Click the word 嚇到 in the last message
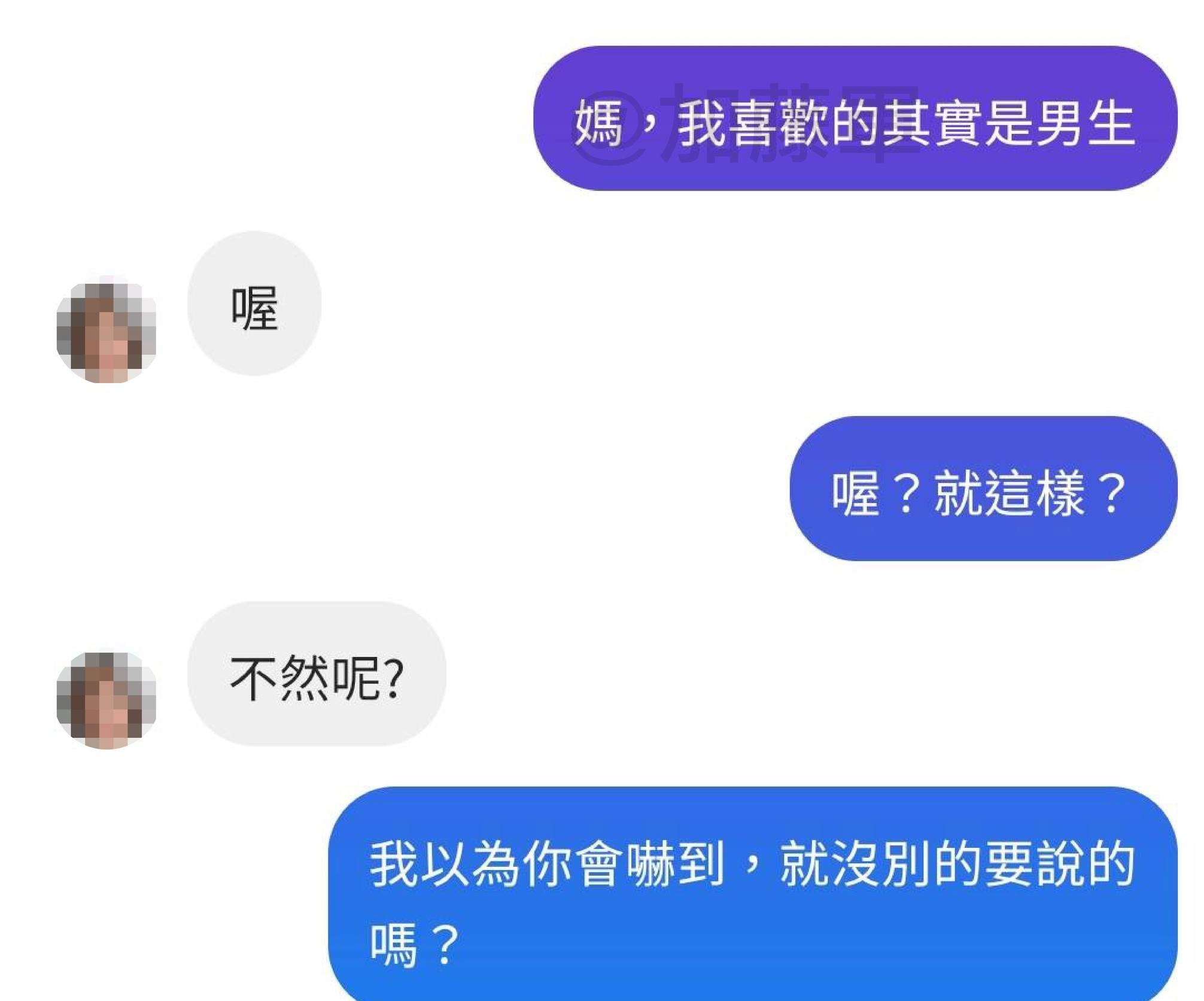1204x1001 pixels. (677, 863)
